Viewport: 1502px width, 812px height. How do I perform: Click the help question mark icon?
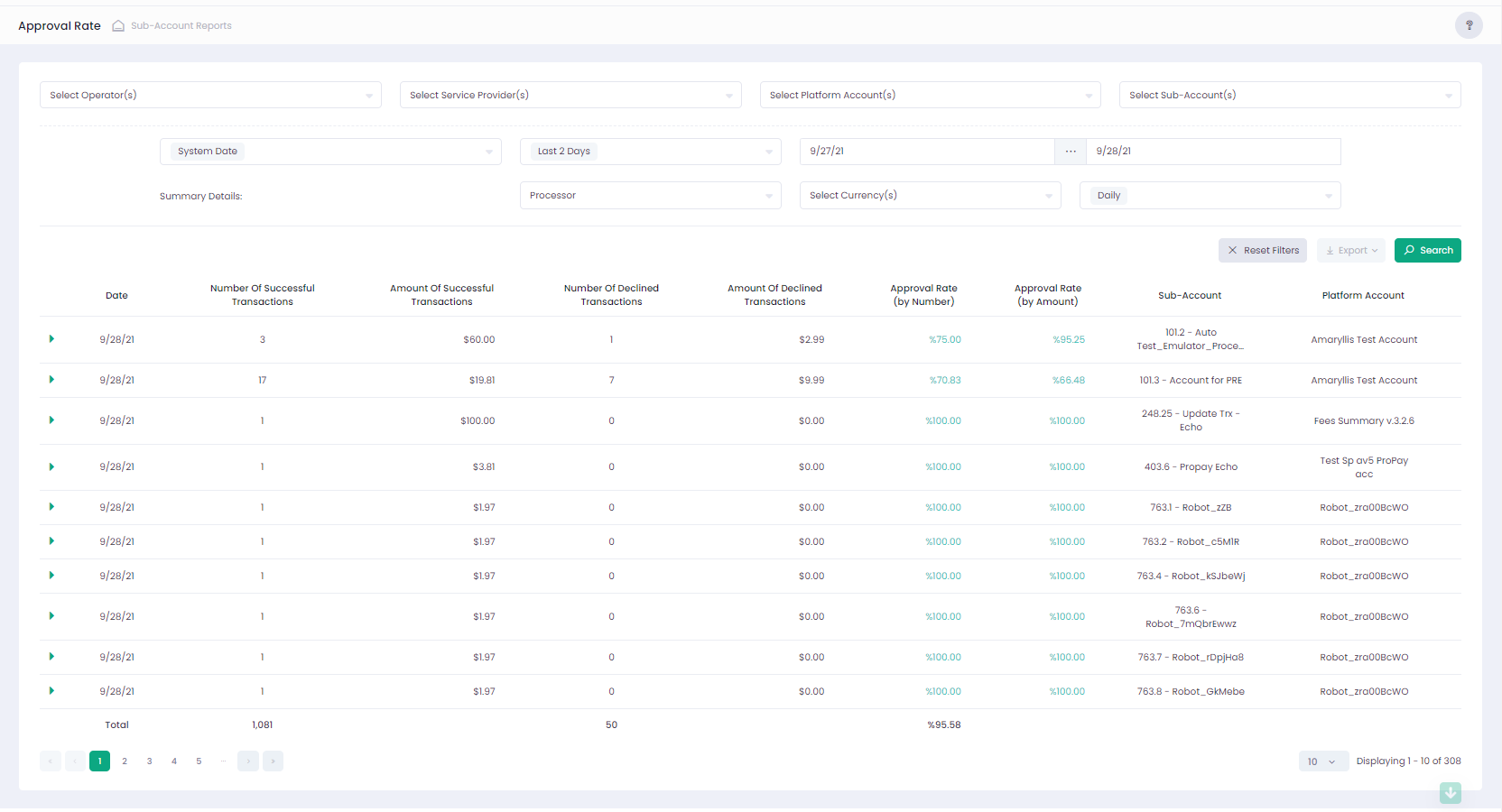(x=1468, y=25)
